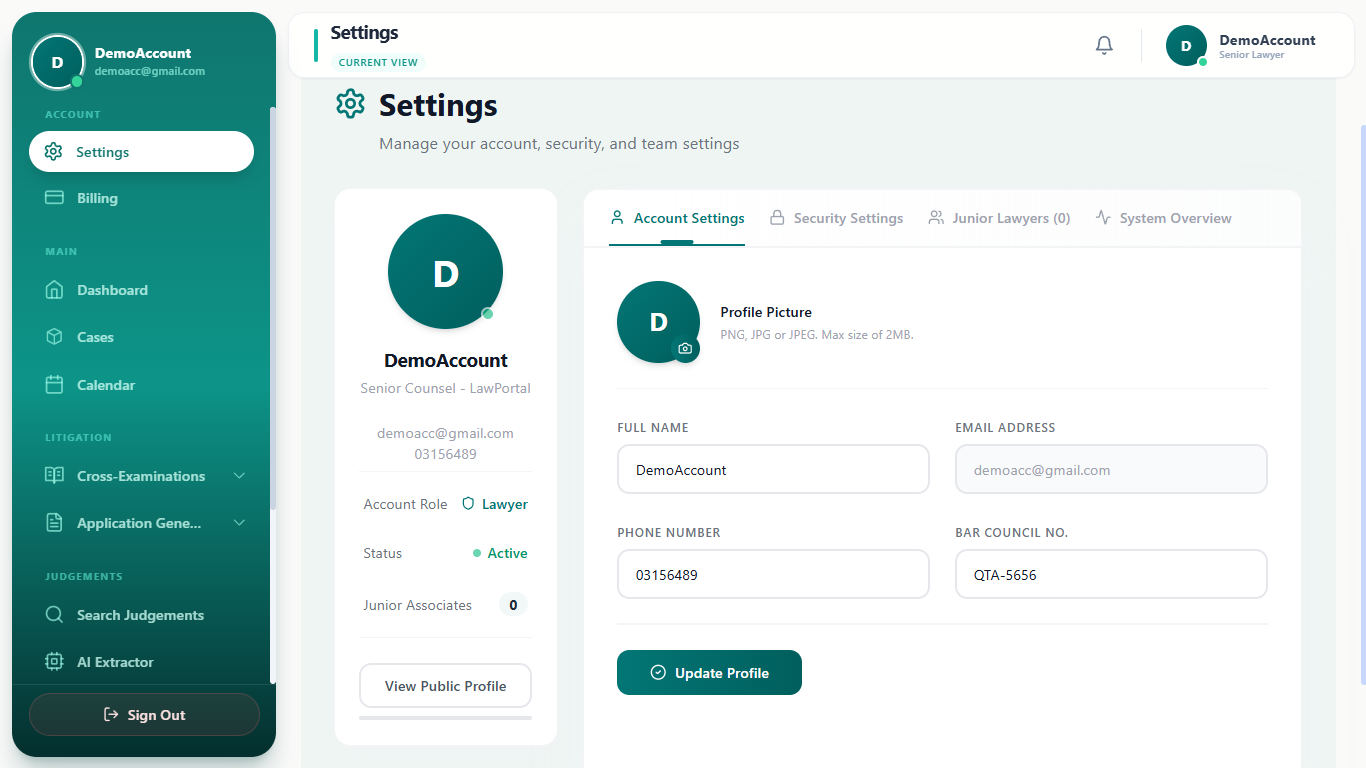The height and width of the screenshot is (768, 1366).
Task: Open the Calendar page
Action: coord(141,385)
